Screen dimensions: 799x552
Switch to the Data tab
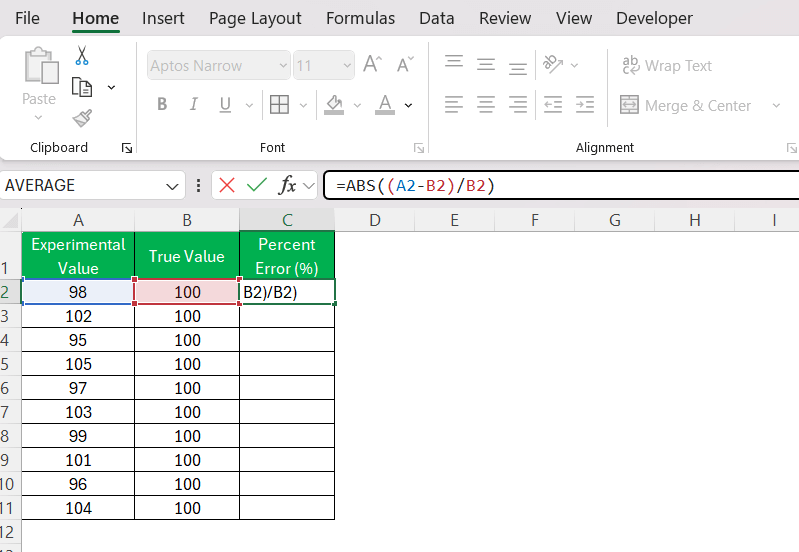click(x=437, y=18)
